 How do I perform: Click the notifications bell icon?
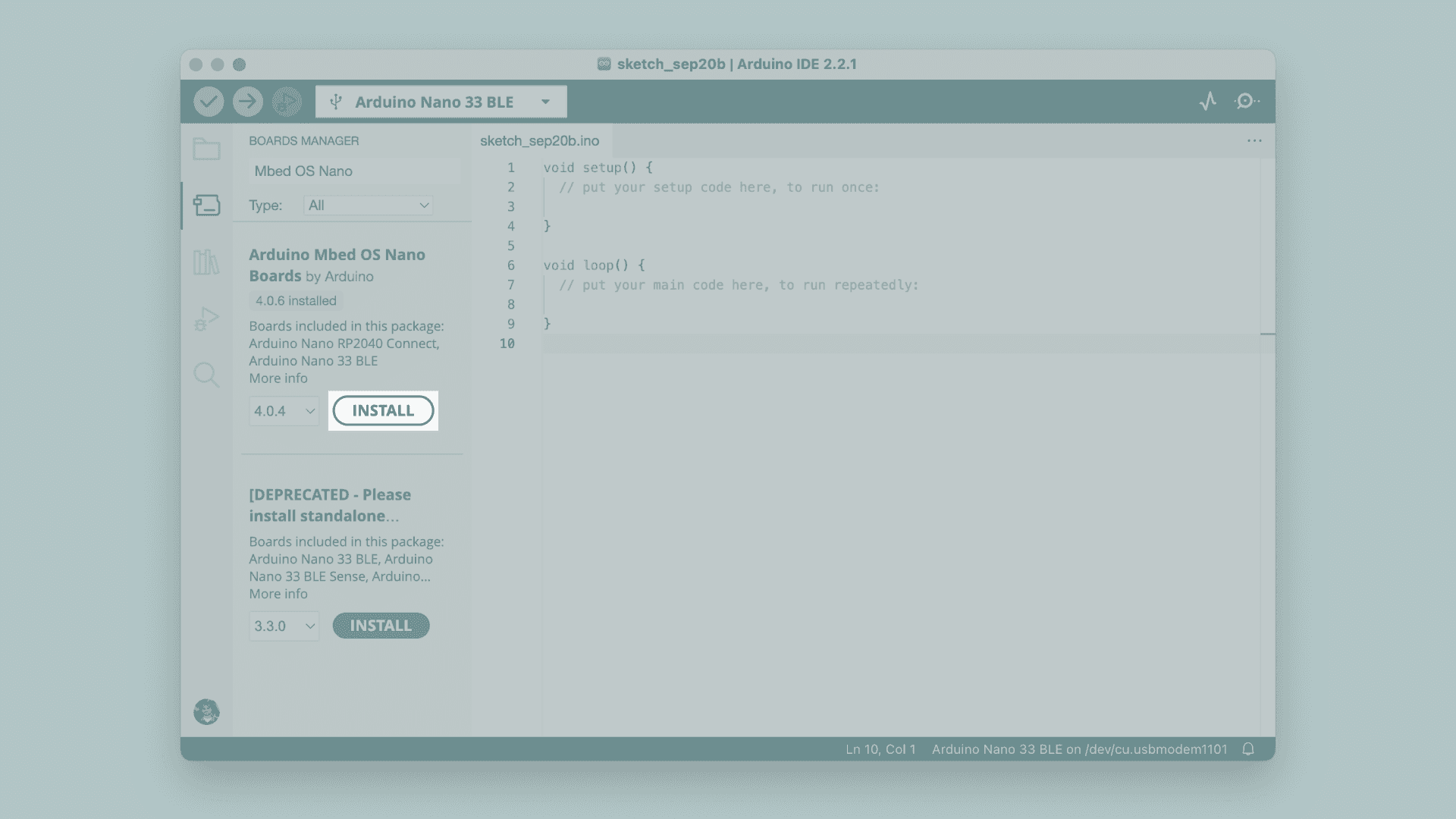pyautogui.click(x=1248, y=749)
